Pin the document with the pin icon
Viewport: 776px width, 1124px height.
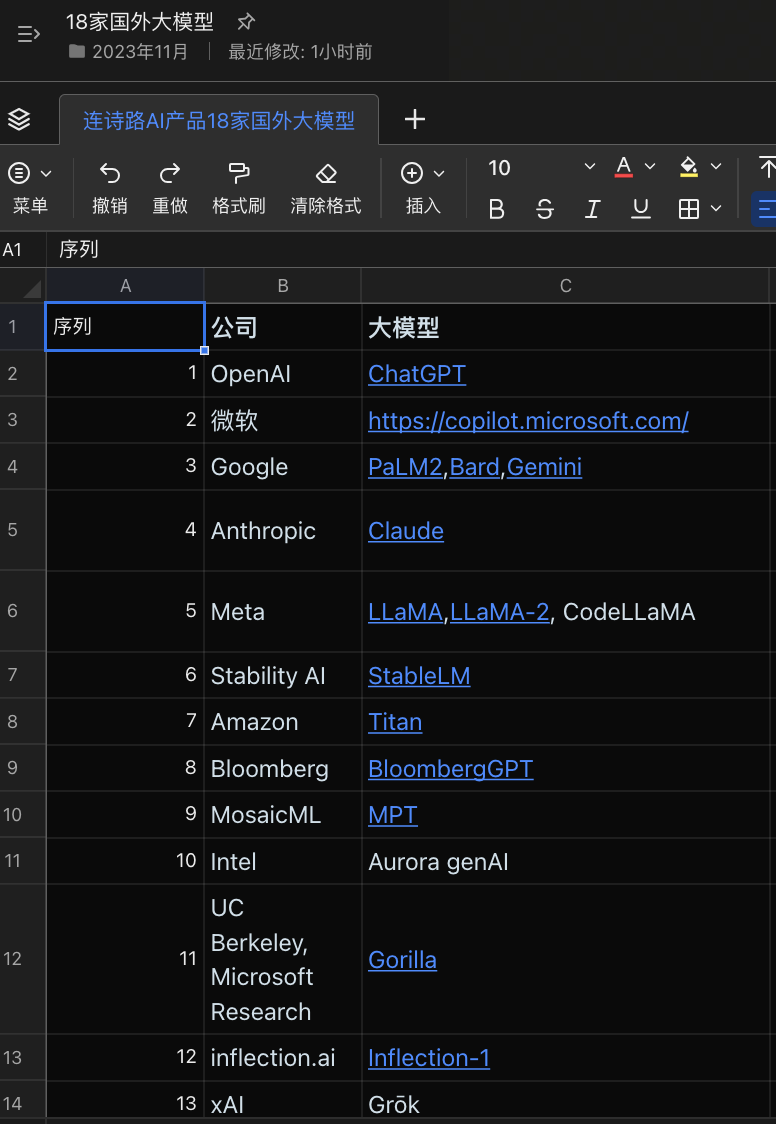pos(245,22)
